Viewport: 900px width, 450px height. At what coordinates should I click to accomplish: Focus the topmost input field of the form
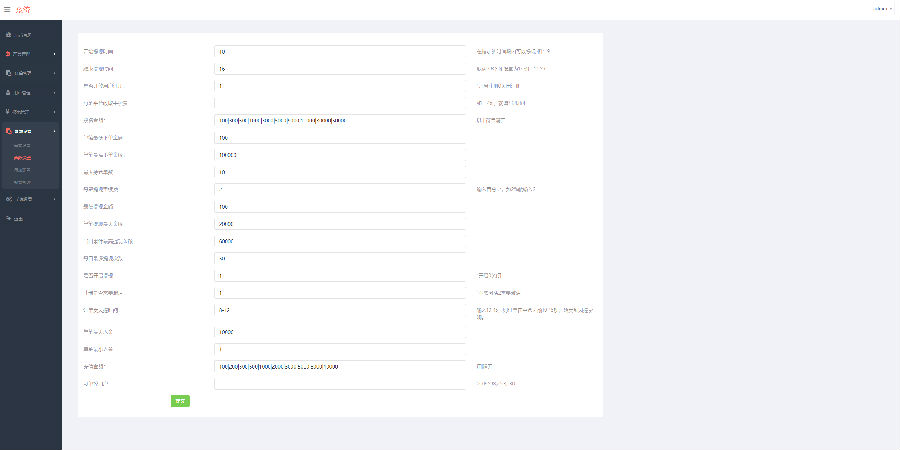coord(340,52)
